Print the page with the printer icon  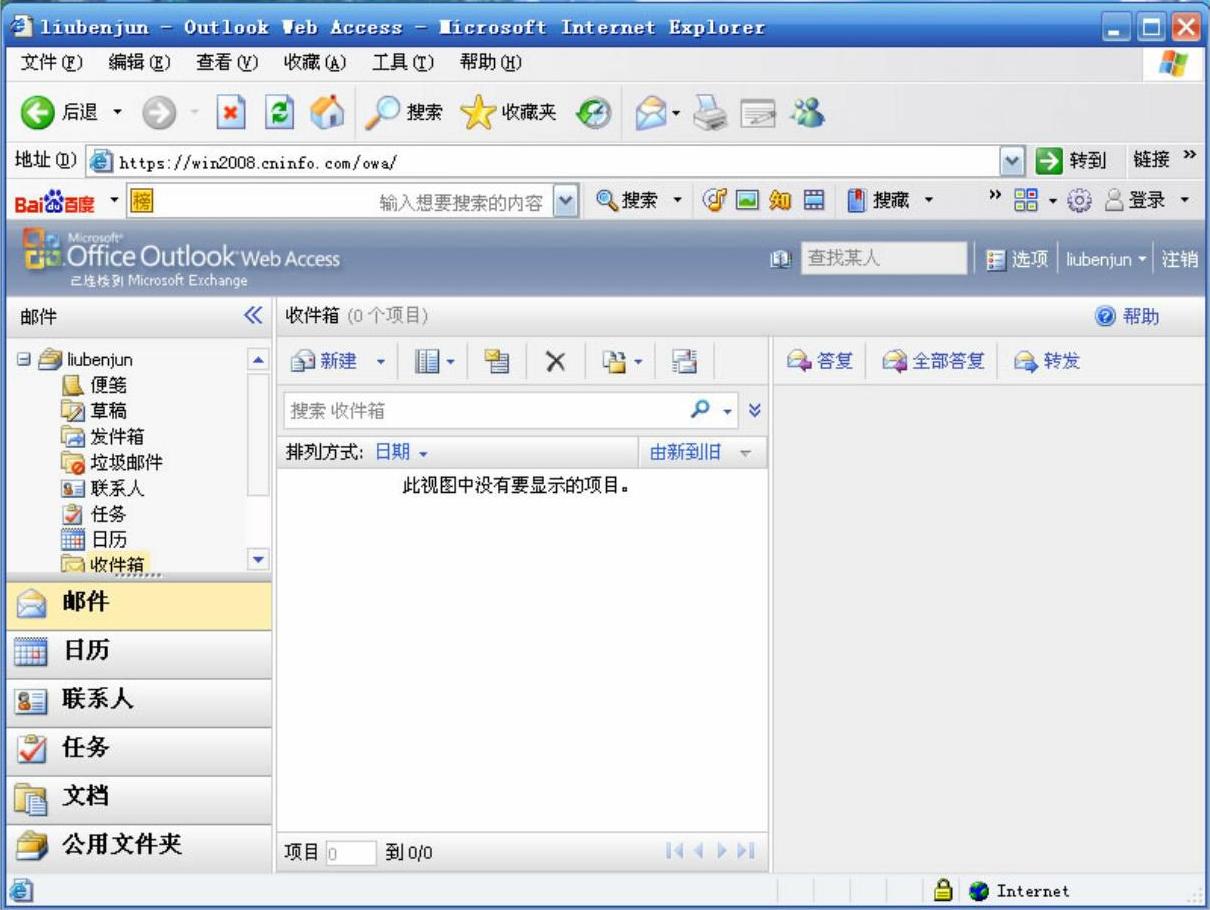point(712,113)
